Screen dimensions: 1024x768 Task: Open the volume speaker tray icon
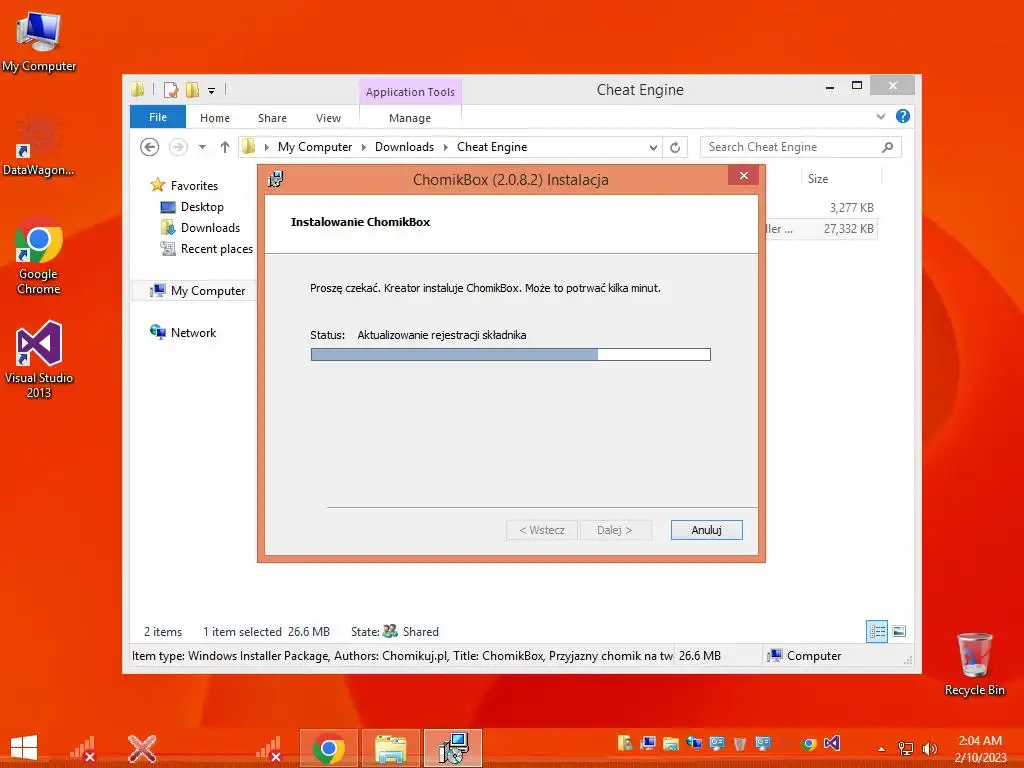pos(929,748)
